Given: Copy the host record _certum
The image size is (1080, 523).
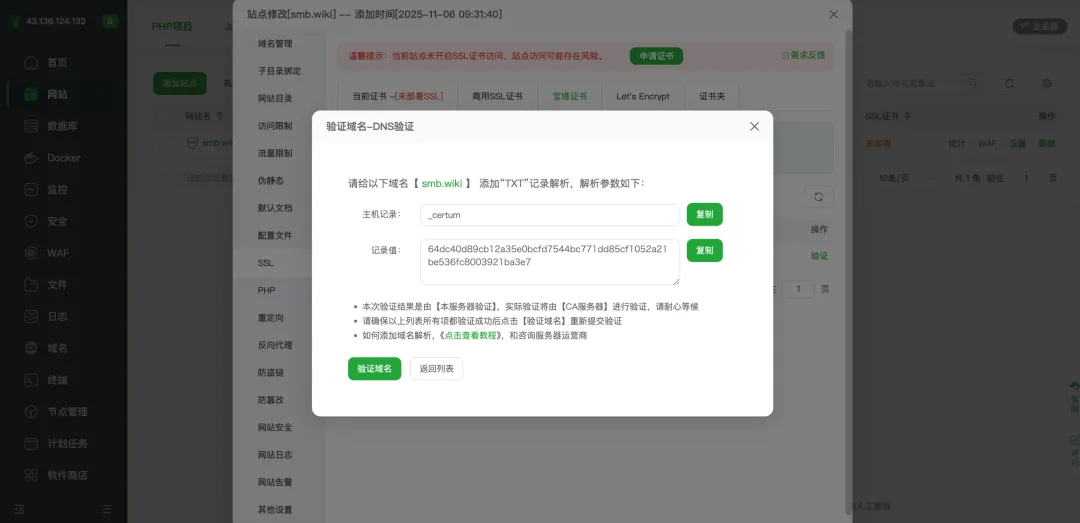Looking at the screenshot, I should pos(704,215).
